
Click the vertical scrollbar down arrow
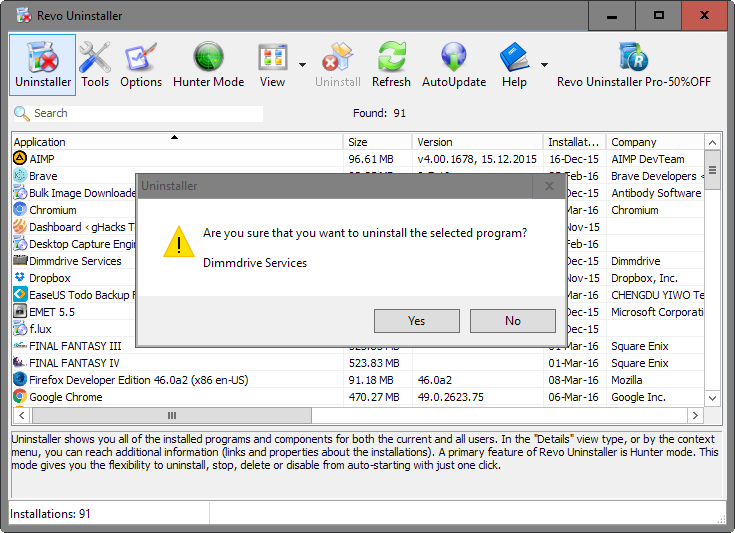click(x=713, y=397)
